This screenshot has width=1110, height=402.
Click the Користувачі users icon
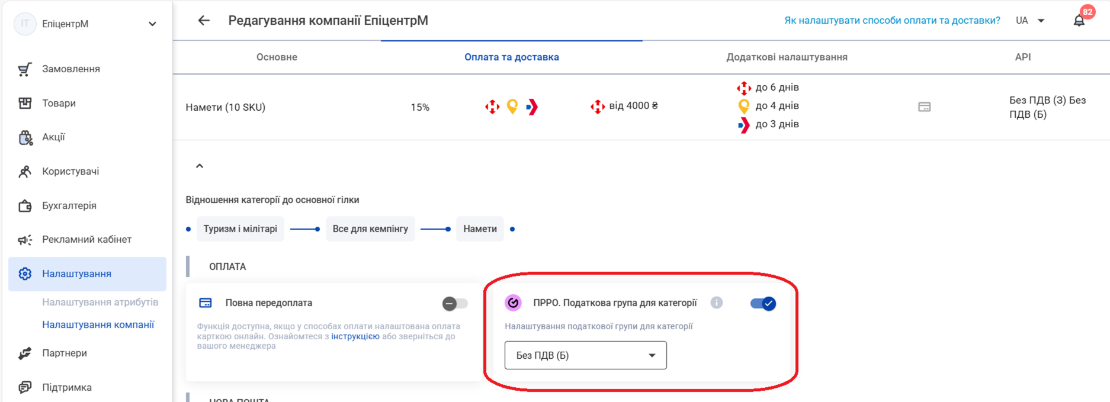pos(25,171)
